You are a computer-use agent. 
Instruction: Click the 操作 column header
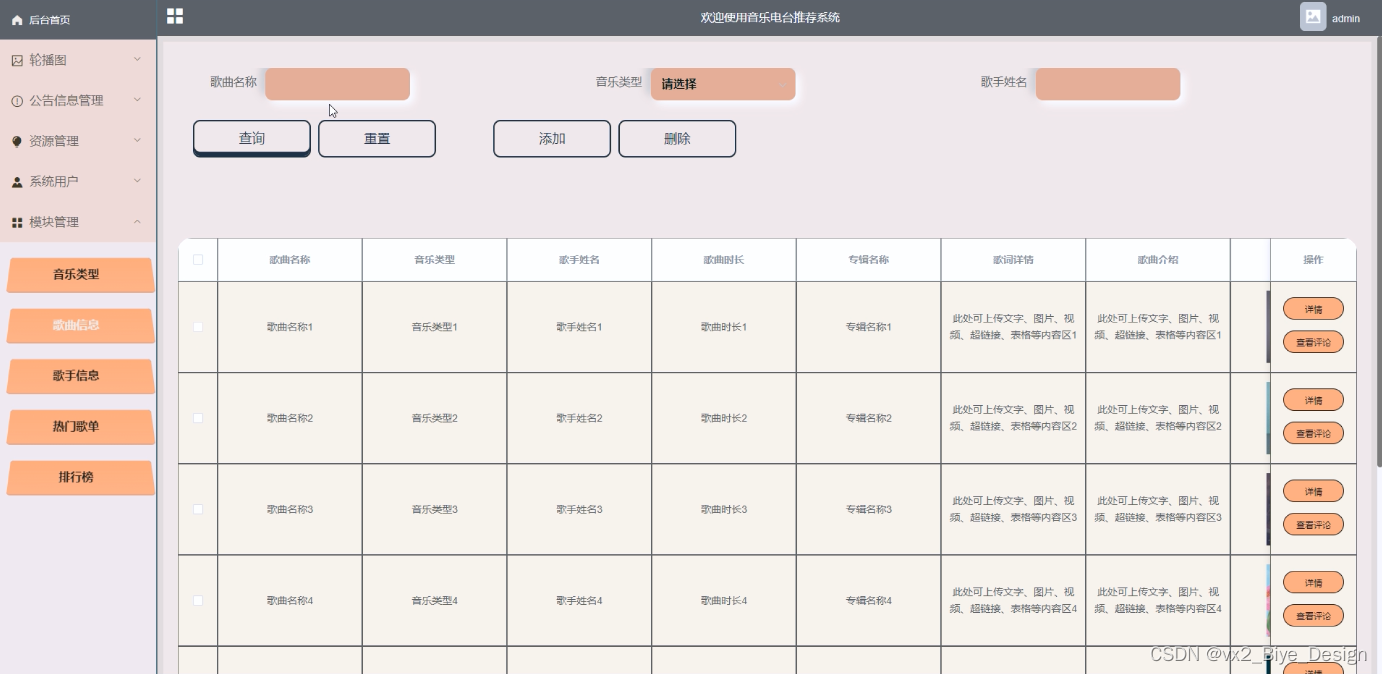[x=1313, y=260]
